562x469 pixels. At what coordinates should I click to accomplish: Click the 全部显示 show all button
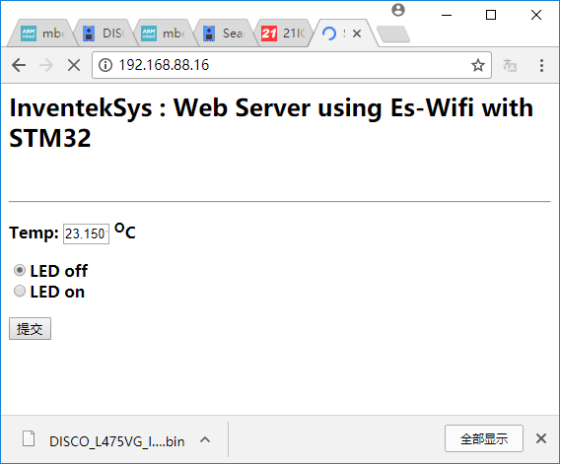point(484,439)
